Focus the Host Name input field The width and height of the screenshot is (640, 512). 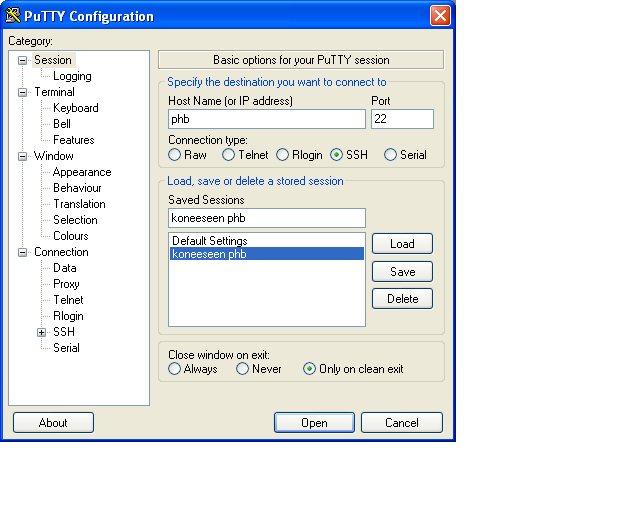click(267, 119)
